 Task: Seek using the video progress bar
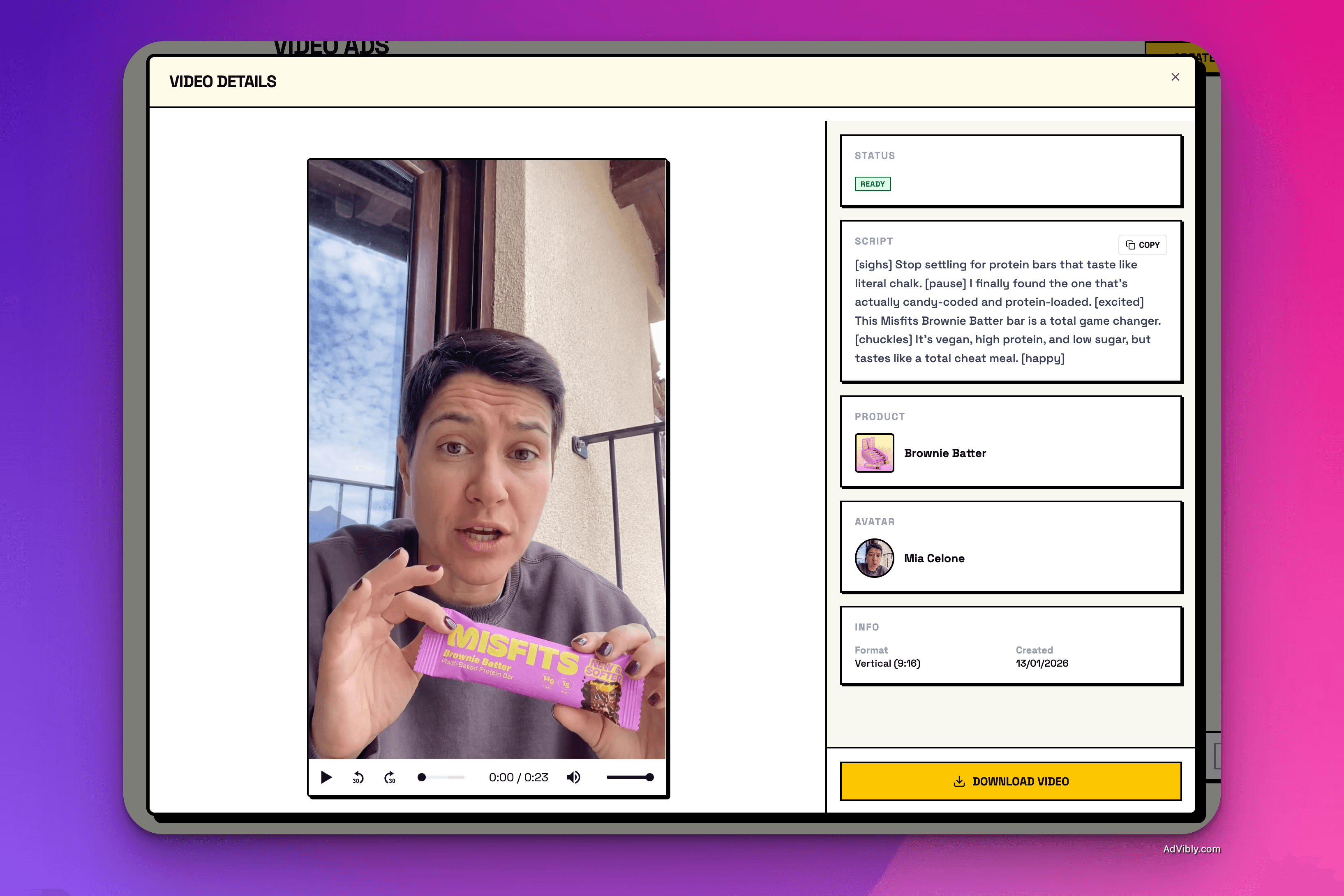point(440,777)
